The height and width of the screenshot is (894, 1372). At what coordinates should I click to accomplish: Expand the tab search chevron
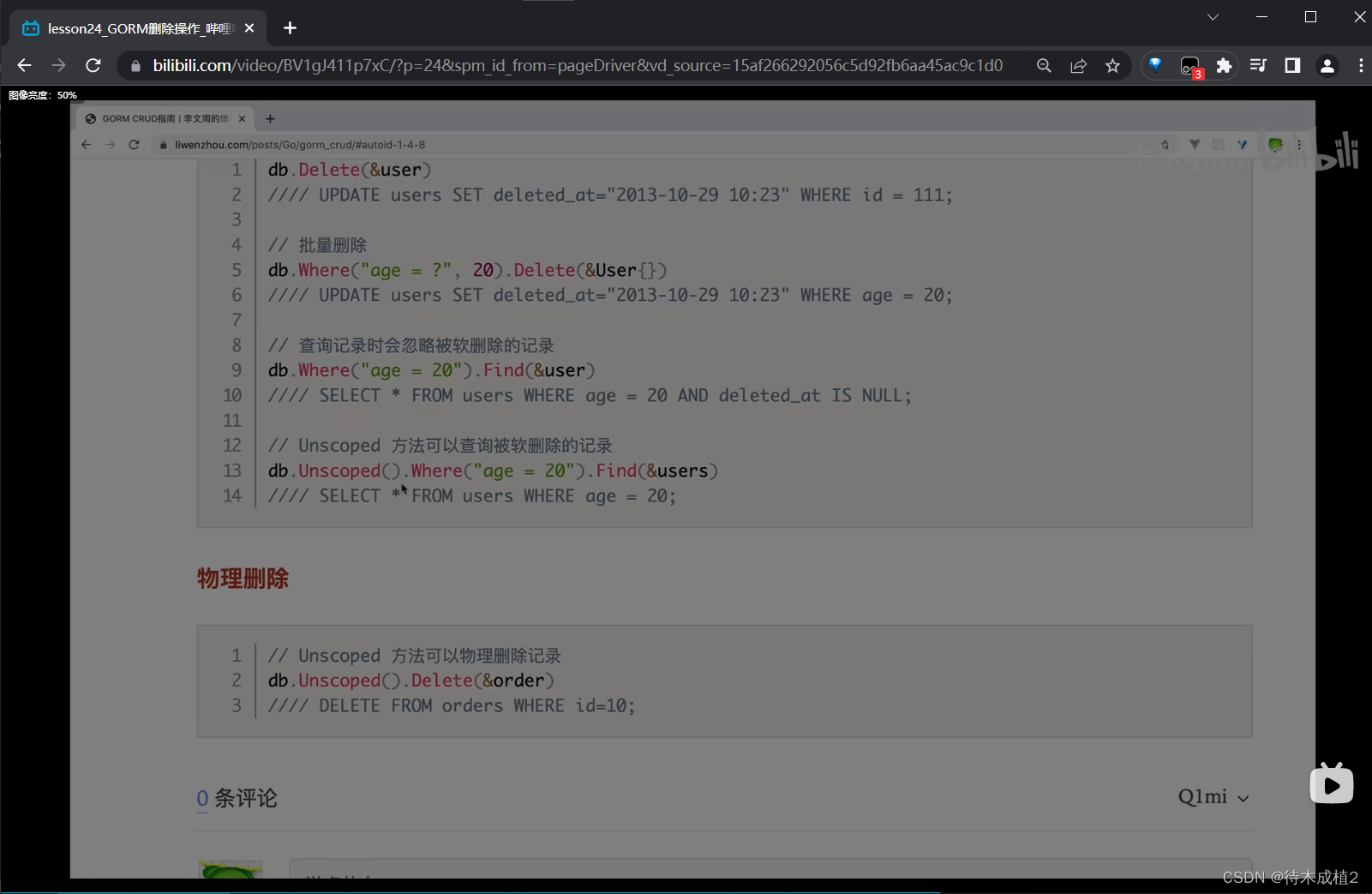pyautogui.click(x=1213, y=17)
